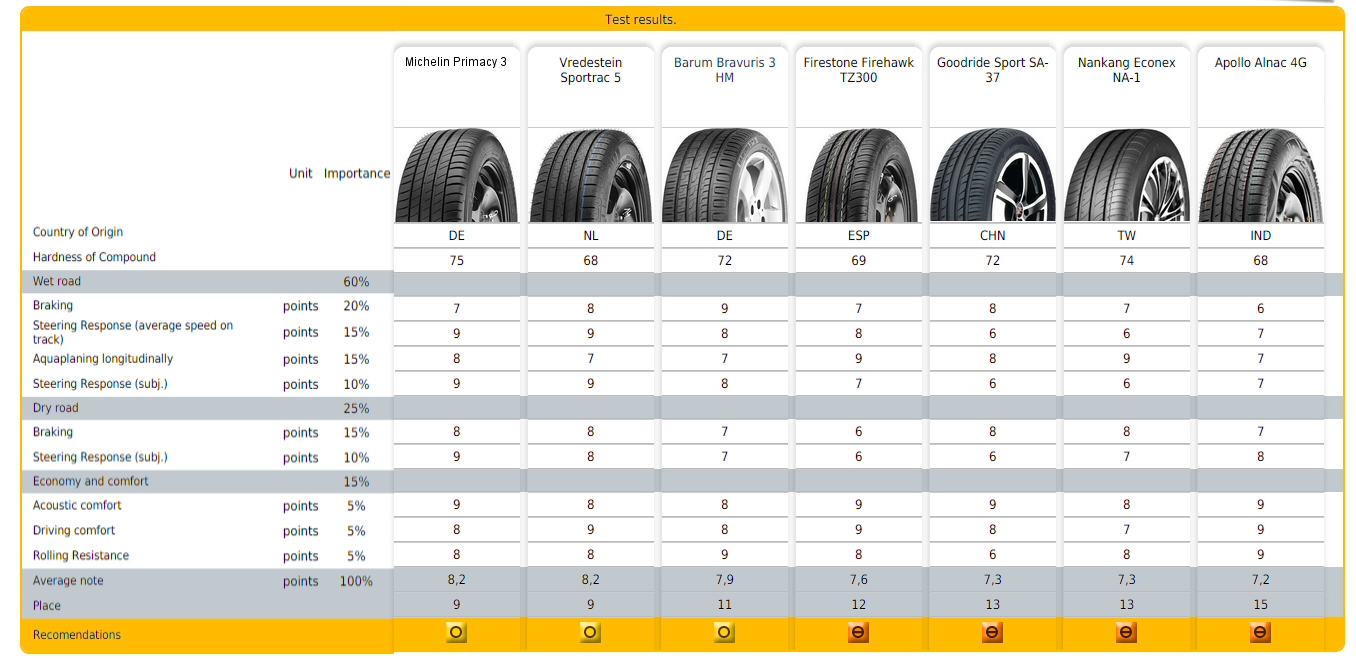Viewport: 1356px width, 661px height.
Task: Click the 'Place' row label
Action: [47, 606]
